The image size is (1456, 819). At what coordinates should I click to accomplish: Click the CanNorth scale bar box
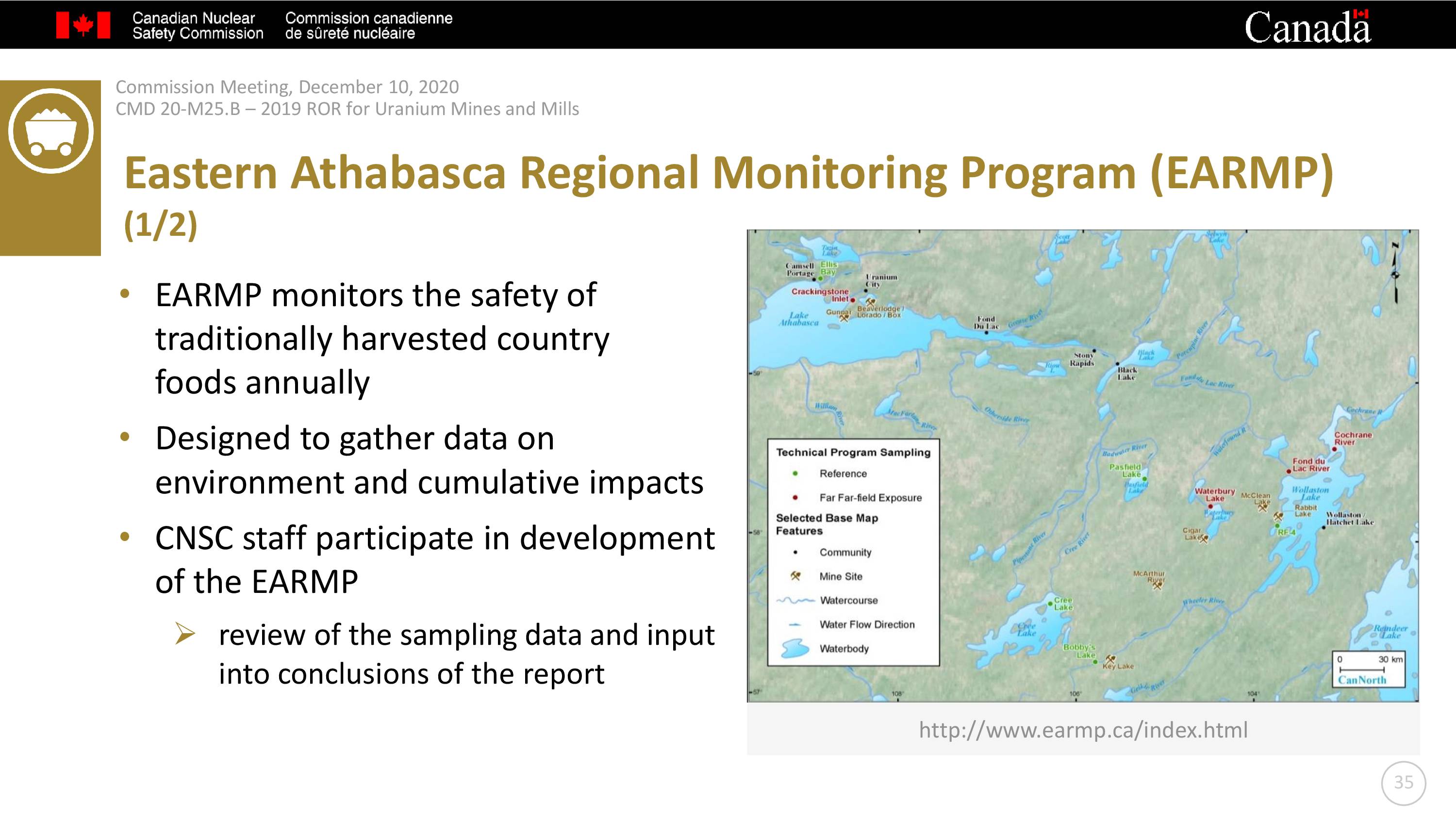(x=1369, y=669)
